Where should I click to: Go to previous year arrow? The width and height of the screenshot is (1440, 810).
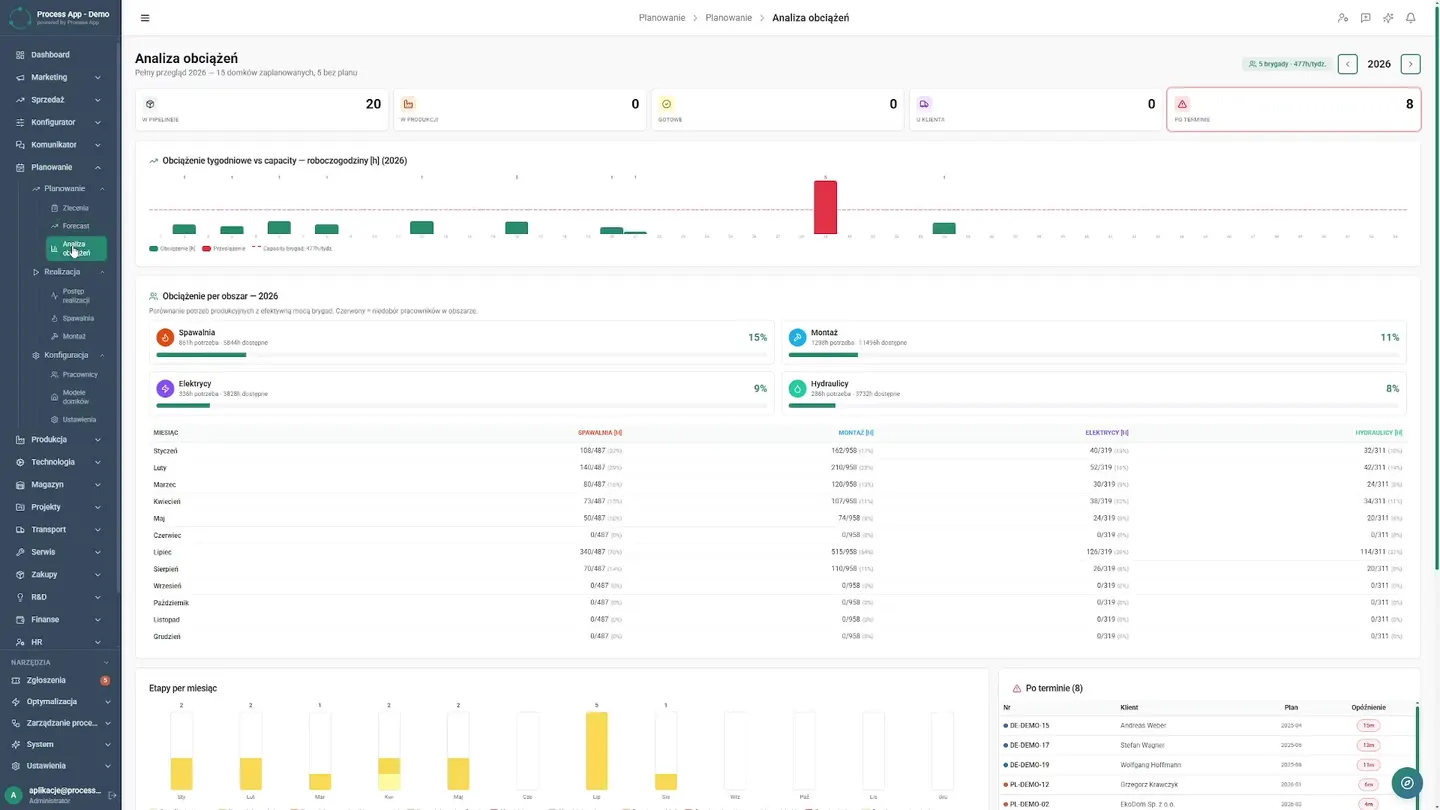pyautogui.click(x=1348, y=64)
